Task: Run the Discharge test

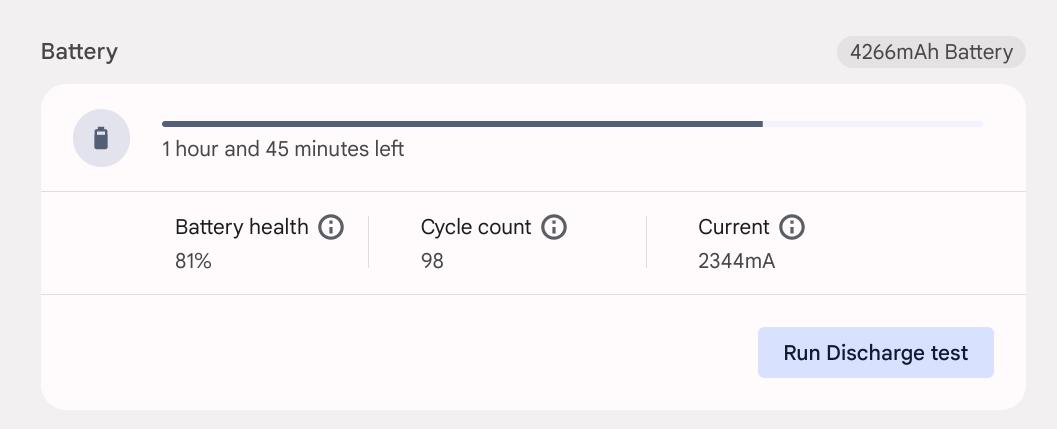Action: [x=876, y=353]
